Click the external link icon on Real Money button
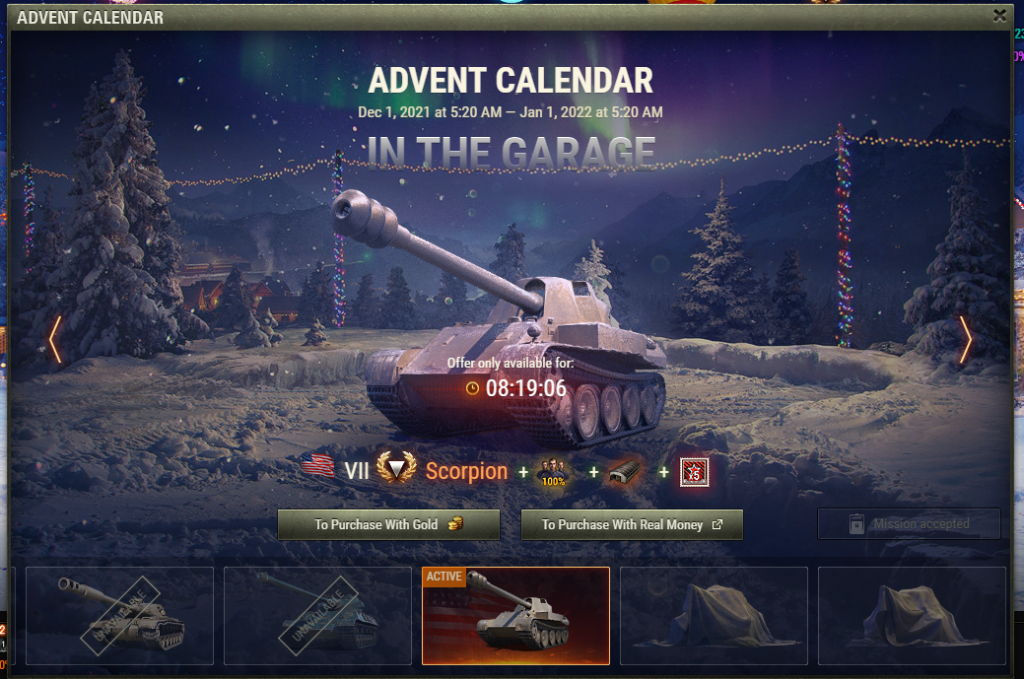Viewport: 1024px width, 679px height. 717,524
